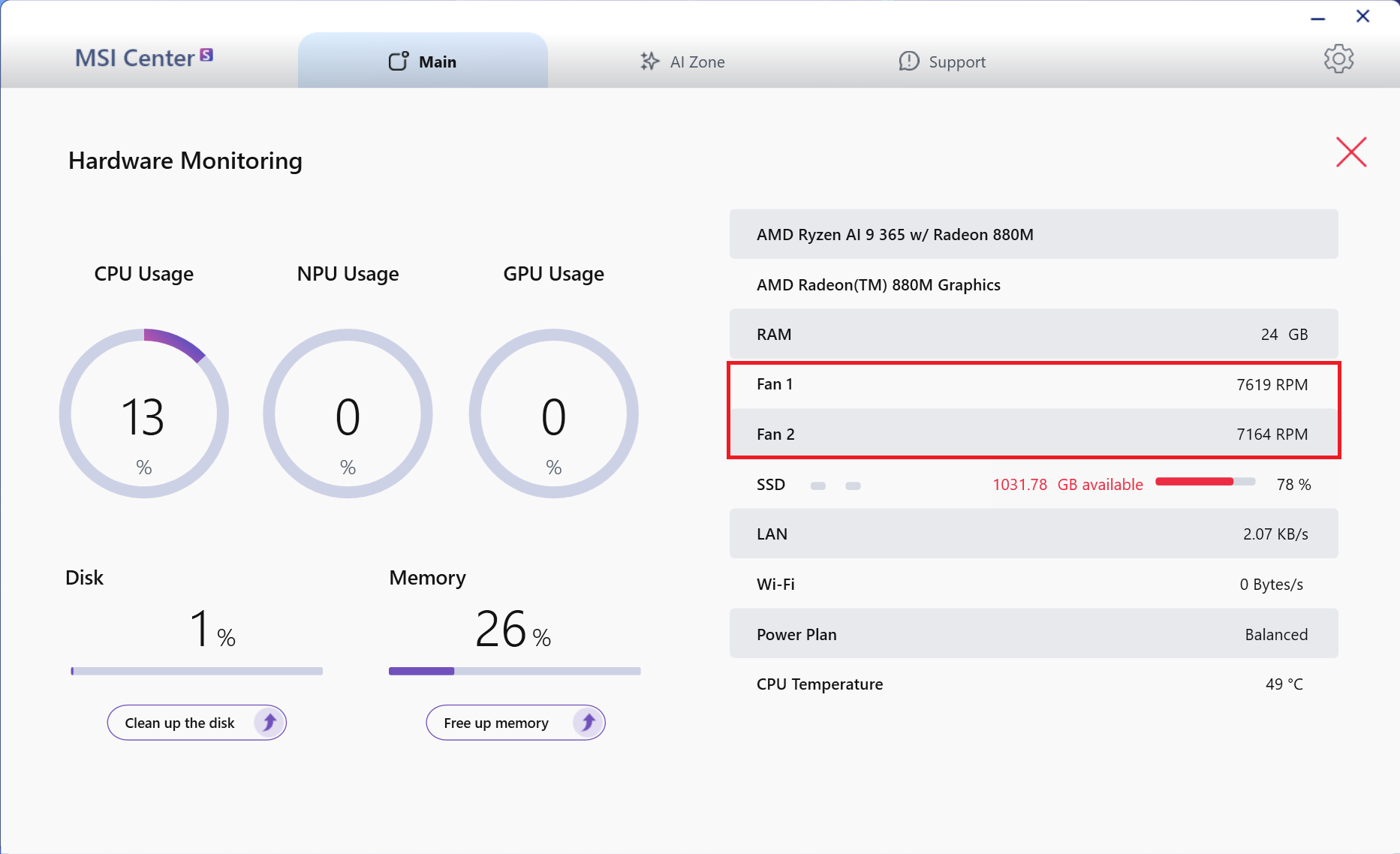Screen dimensions: 1400x854
Task: Open settings via the gear icon
Action: (x=1338, y=59)
